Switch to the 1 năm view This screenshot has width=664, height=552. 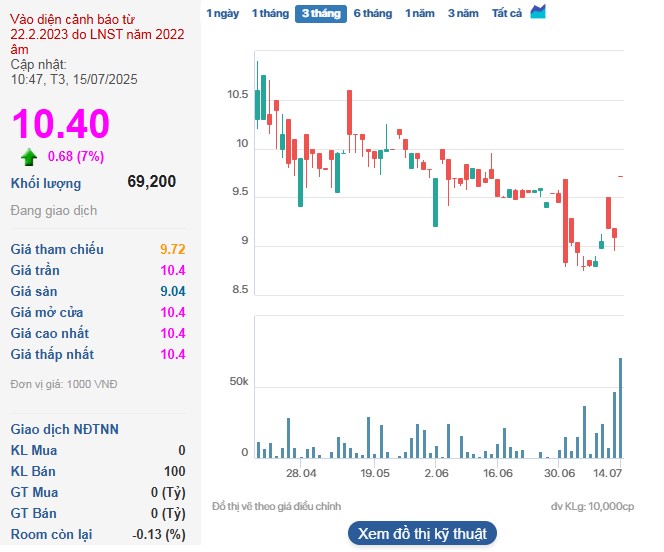point(420,13)
